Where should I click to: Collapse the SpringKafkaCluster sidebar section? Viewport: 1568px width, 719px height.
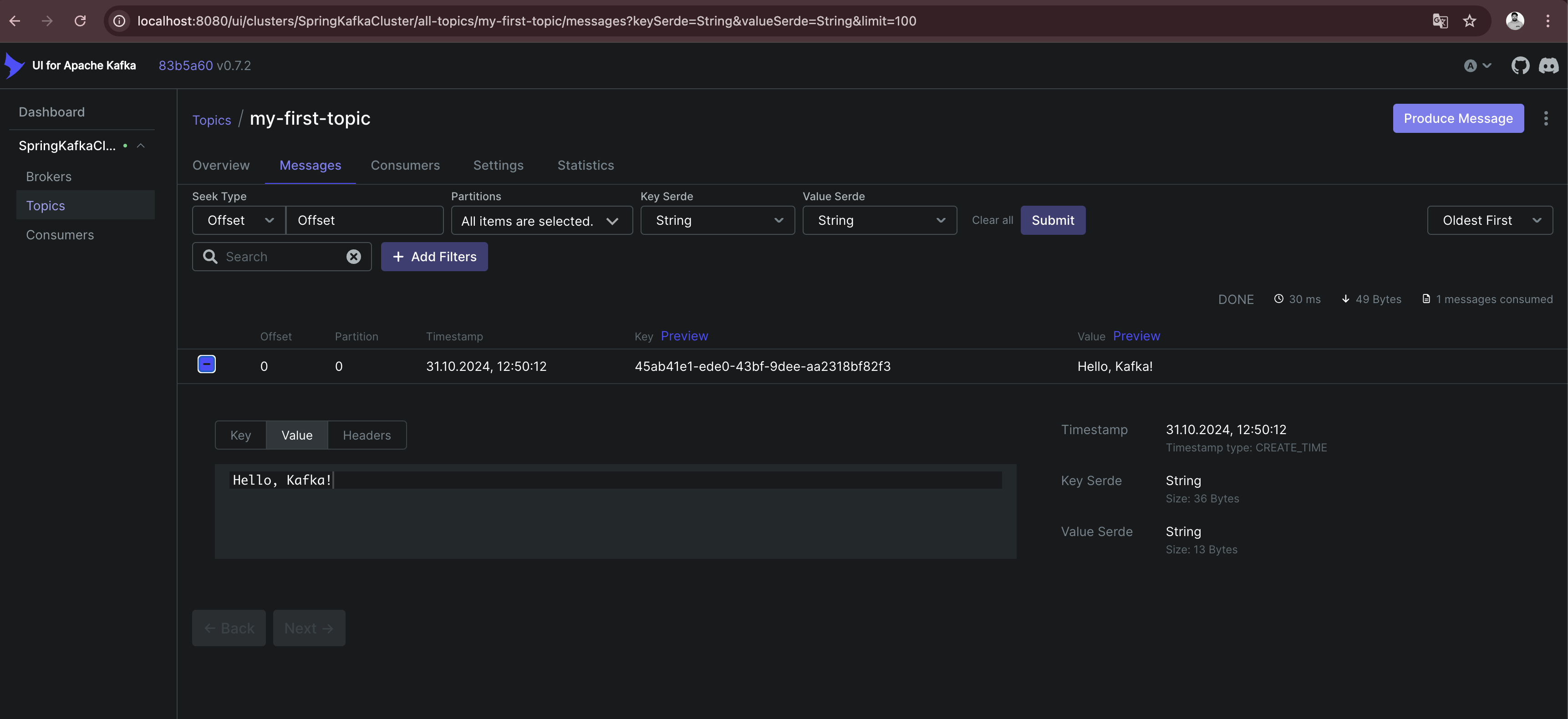[x=141, y=146]
